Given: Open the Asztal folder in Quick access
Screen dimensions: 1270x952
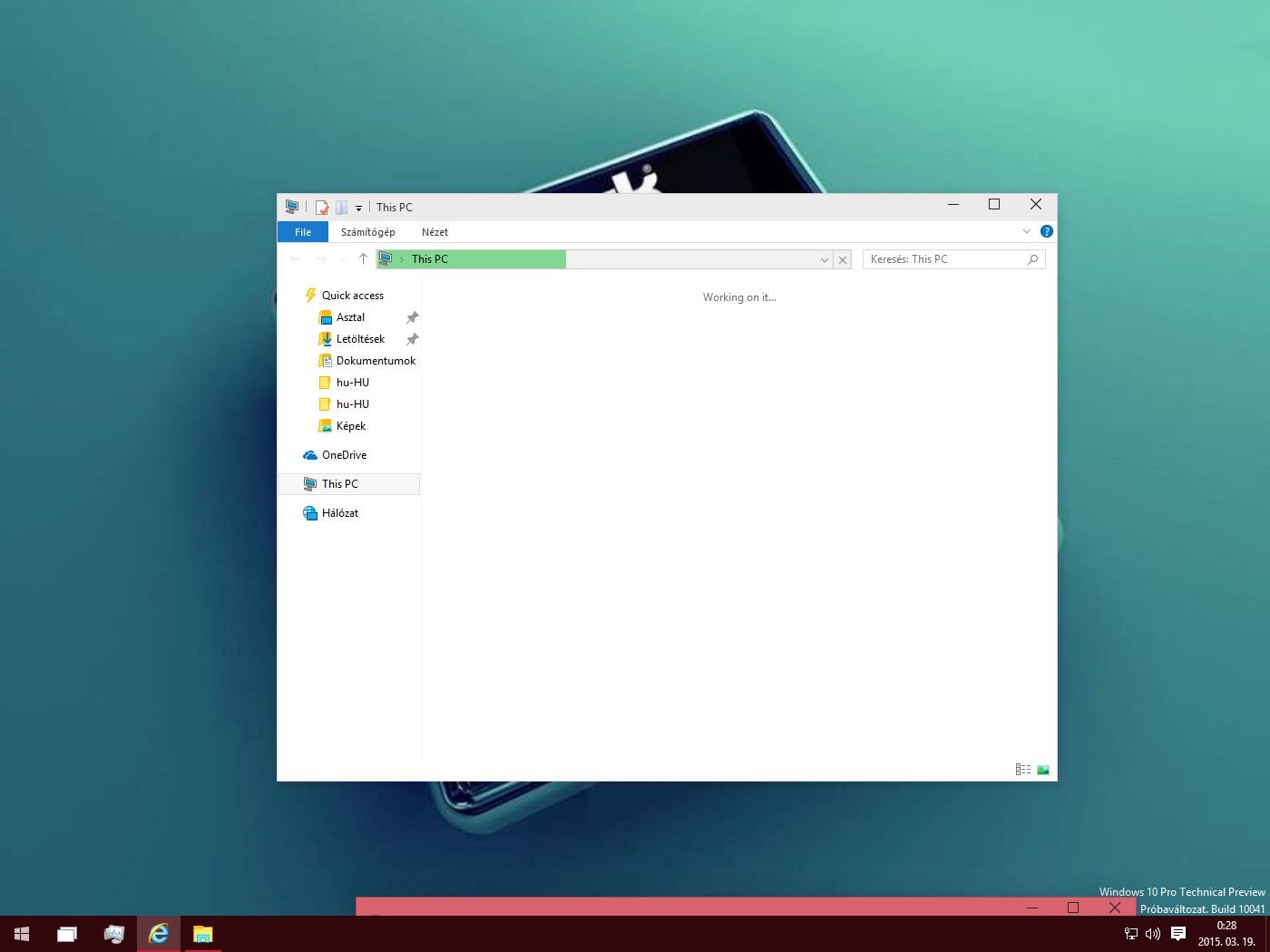Looking at the screenshot, I should (x=350, y=317).
